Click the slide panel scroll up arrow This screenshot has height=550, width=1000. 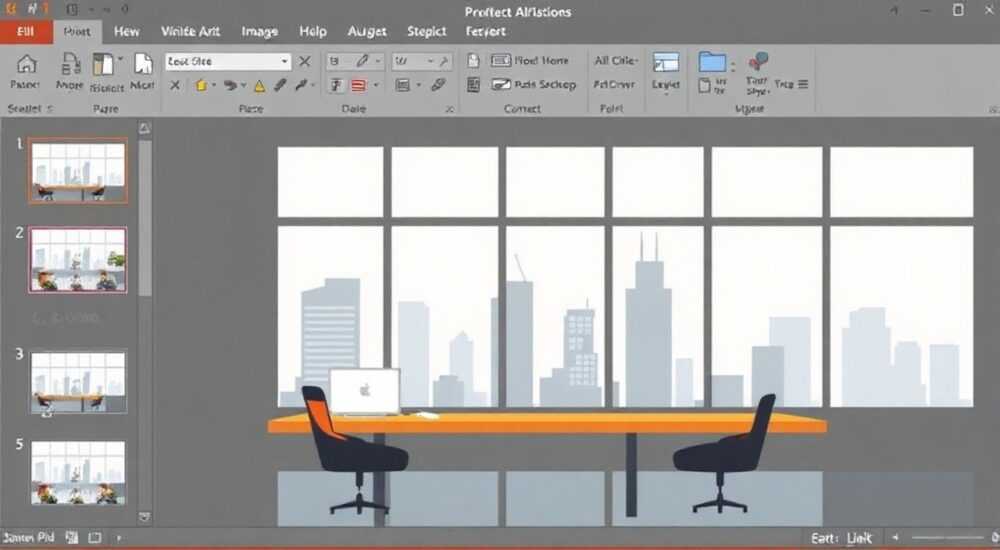point(145,129)
